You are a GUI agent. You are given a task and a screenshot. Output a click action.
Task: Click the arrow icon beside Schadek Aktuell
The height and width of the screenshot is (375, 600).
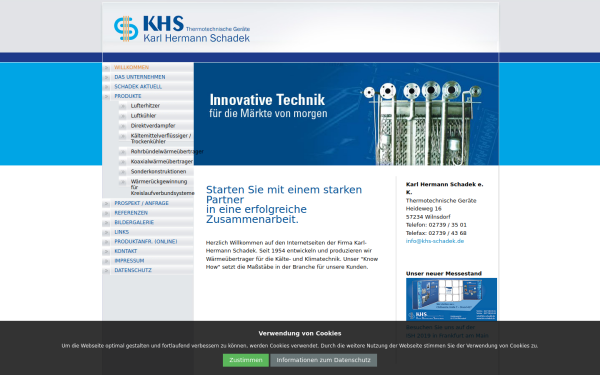pyautogui.click(x=106, y=87)
